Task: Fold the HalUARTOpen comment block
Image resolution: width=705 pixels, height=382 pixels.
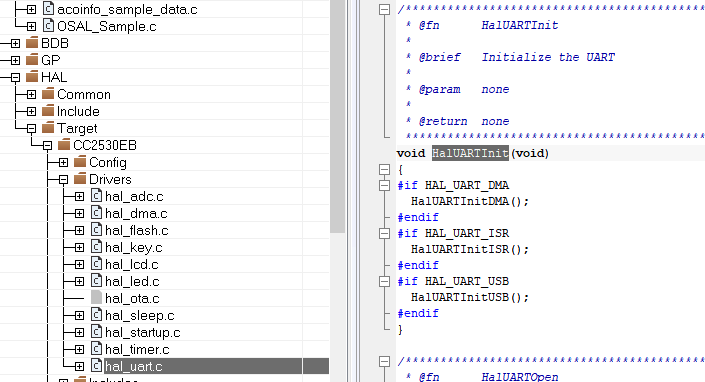Action: coord(384,361)
